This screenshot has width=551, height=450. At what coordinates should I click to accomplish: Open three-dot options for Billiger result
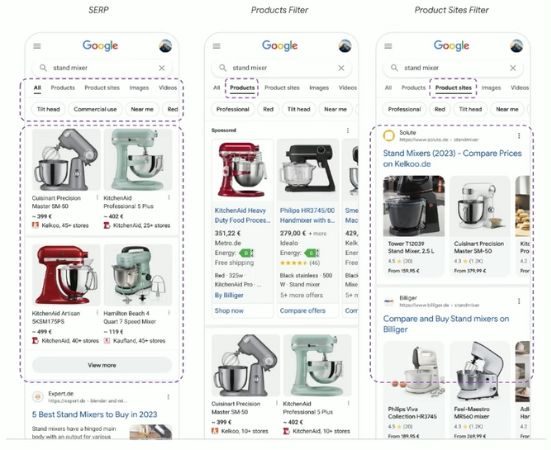coord(519,301)
